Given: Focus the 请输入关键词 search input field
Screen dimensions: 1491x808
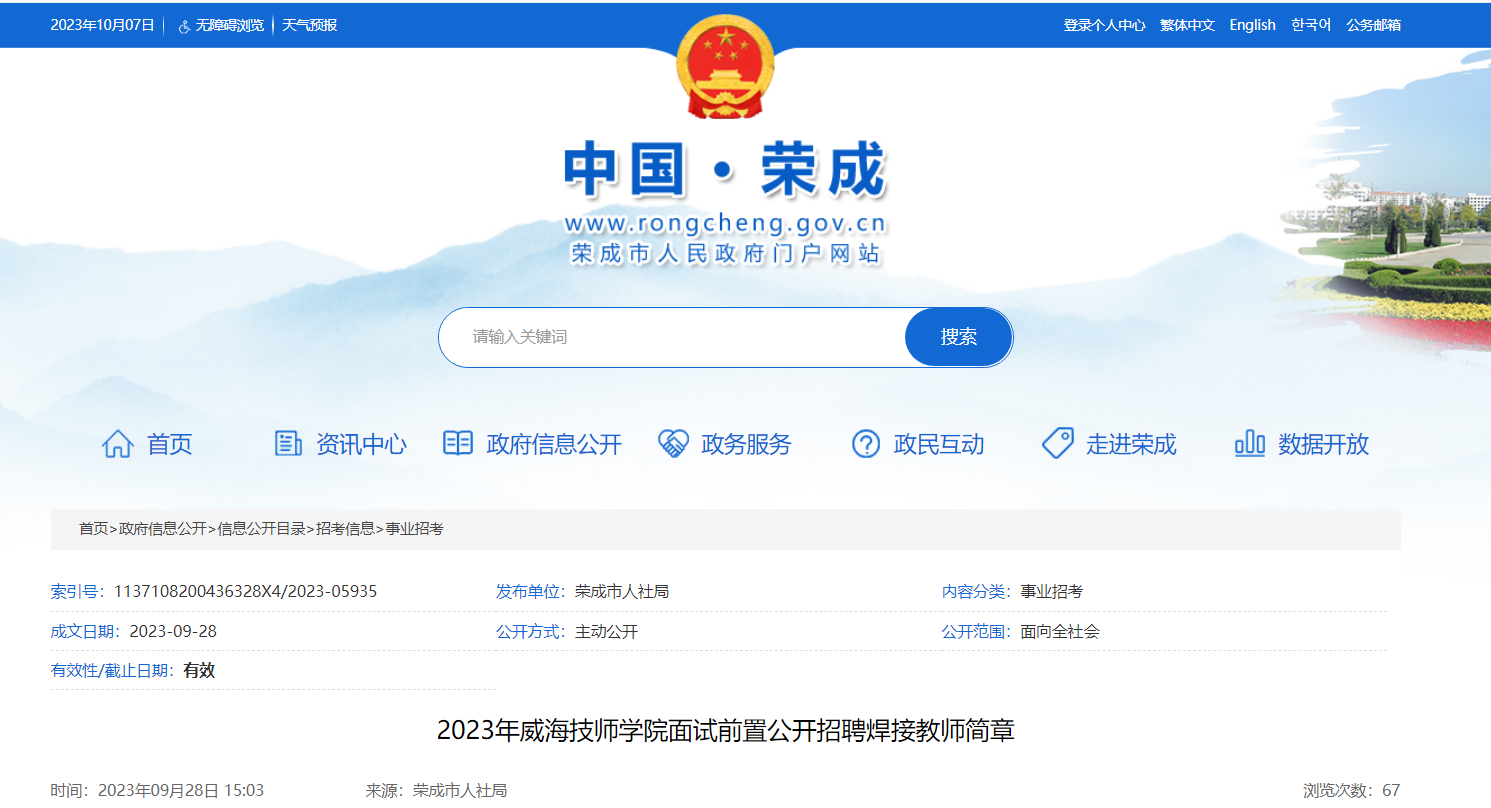Looking at the screenshot, I should pyautogui.click(x=672, y=337).
